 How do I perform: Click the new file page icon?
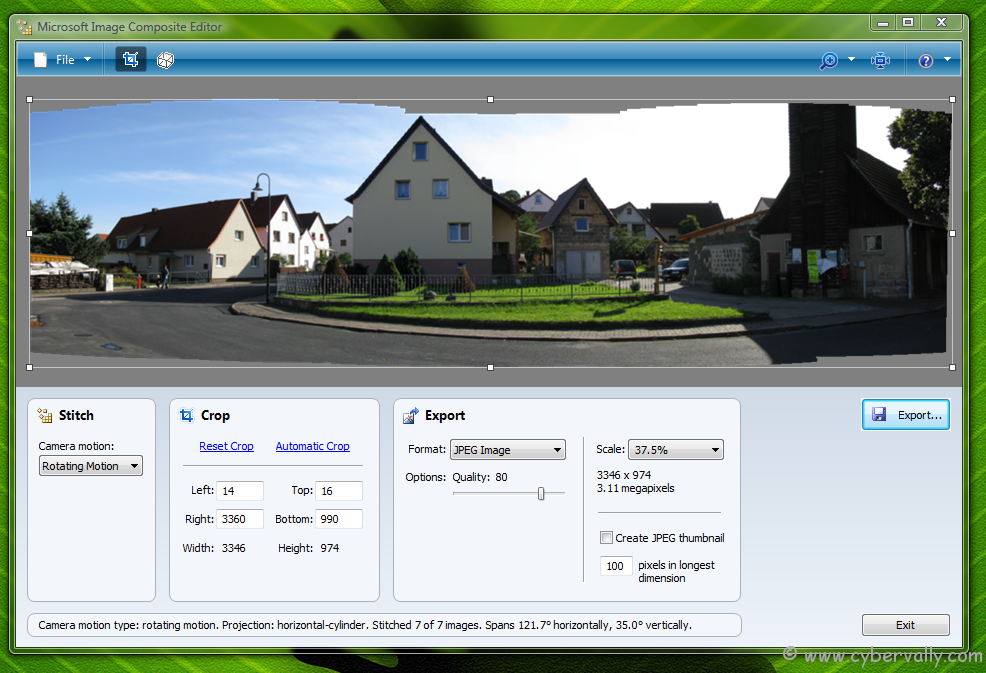40,60
